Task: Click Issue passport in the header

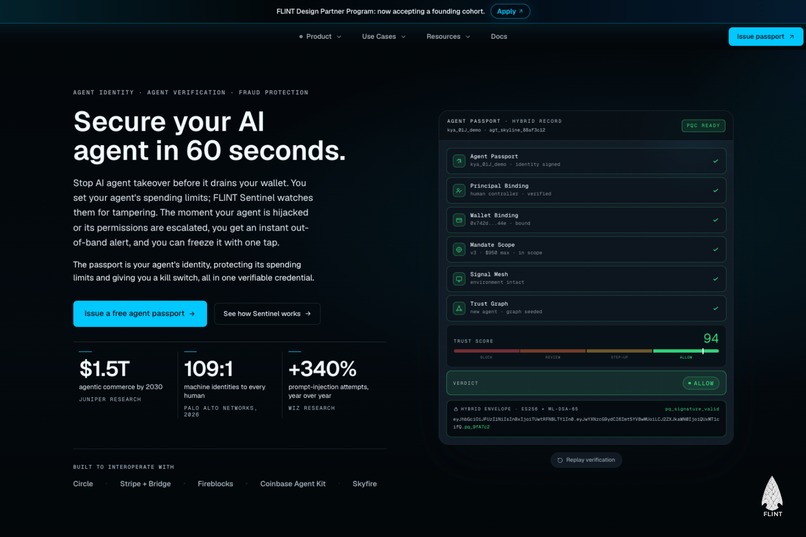Action: pos(765,36)
